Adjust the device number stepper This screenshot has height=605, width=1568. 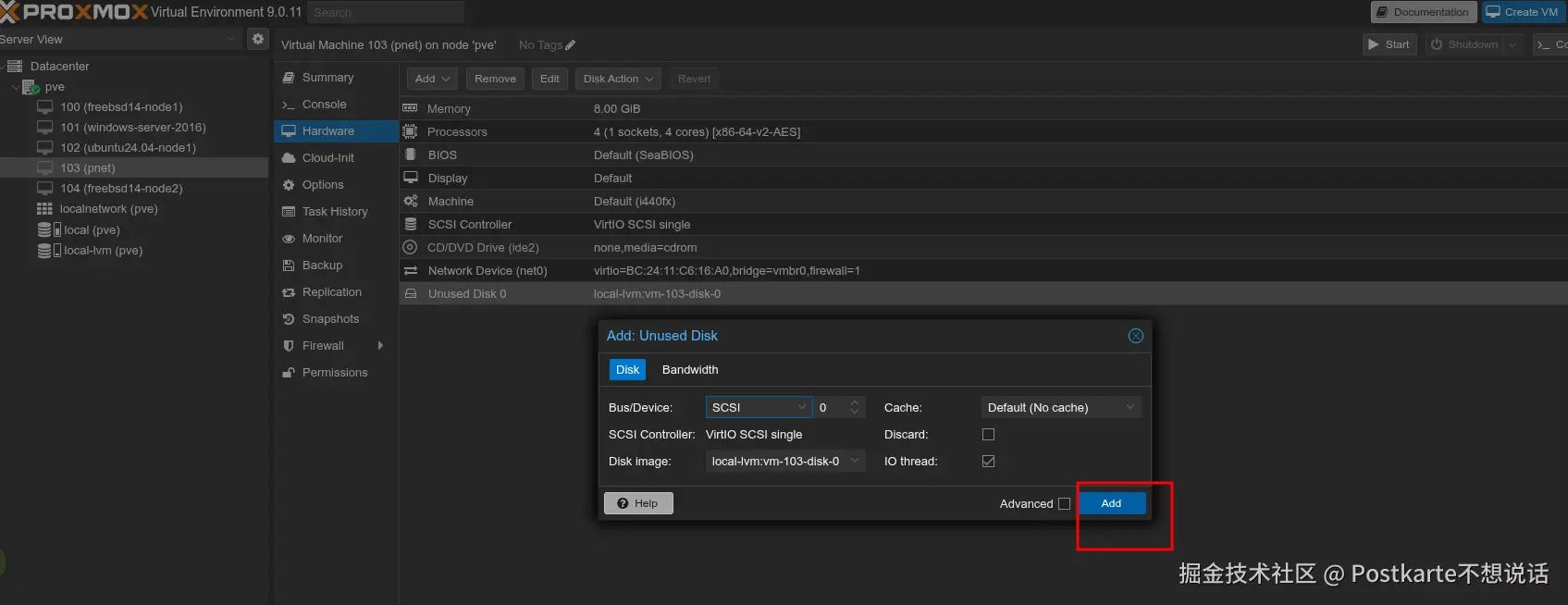pos(855,408)
